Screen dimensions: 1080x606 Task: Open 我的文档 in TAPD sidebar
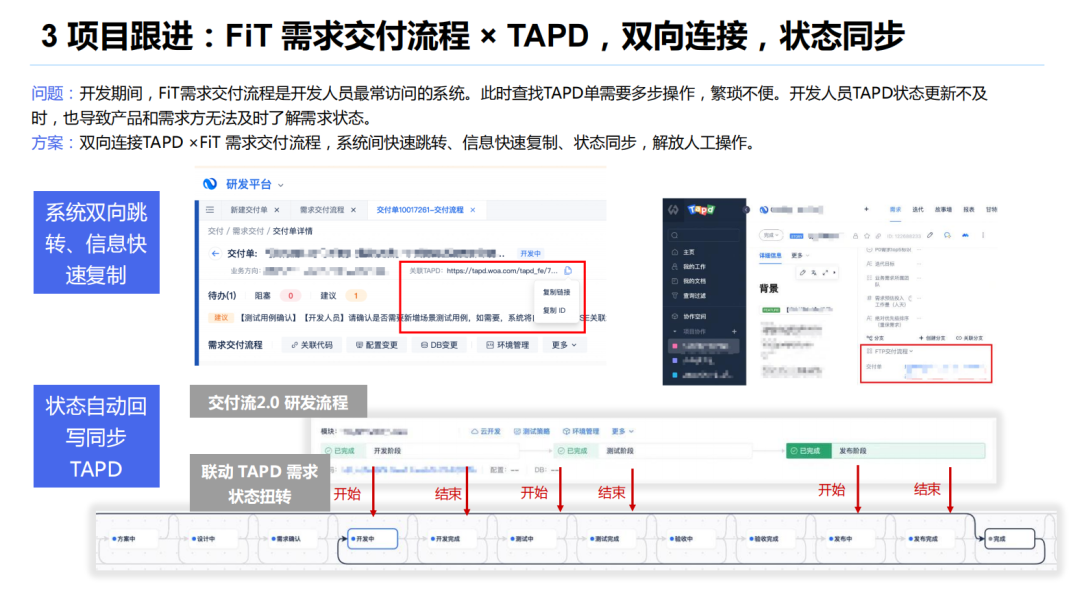689,281
